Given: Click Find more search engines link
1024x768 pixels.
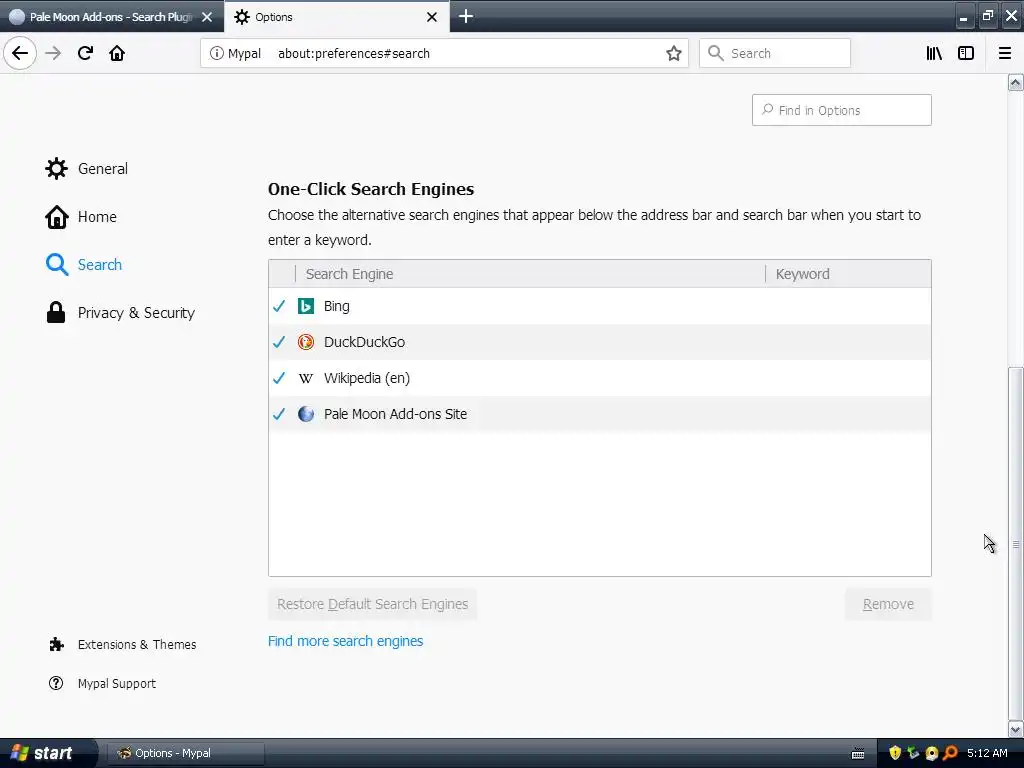Looking at the screenshot, I should [x=345, y=641].
